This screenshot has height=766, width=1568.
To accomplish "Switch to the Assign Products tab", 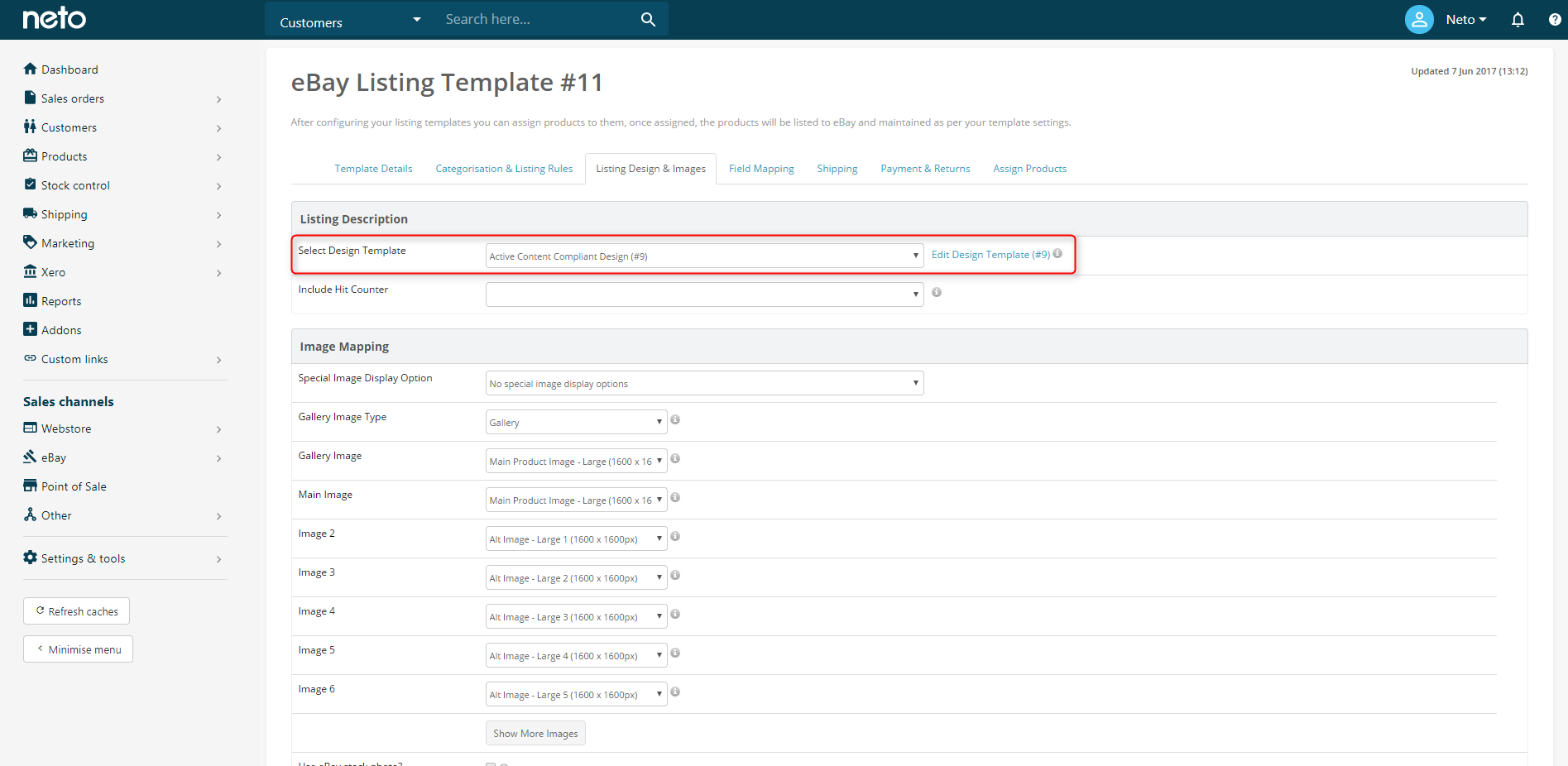I will pos(1029,169).
